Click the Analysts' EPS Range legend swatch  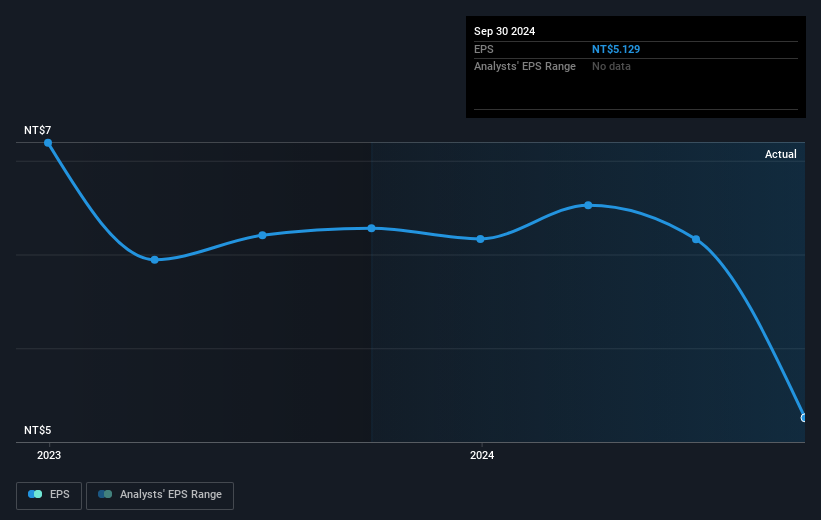105,494
